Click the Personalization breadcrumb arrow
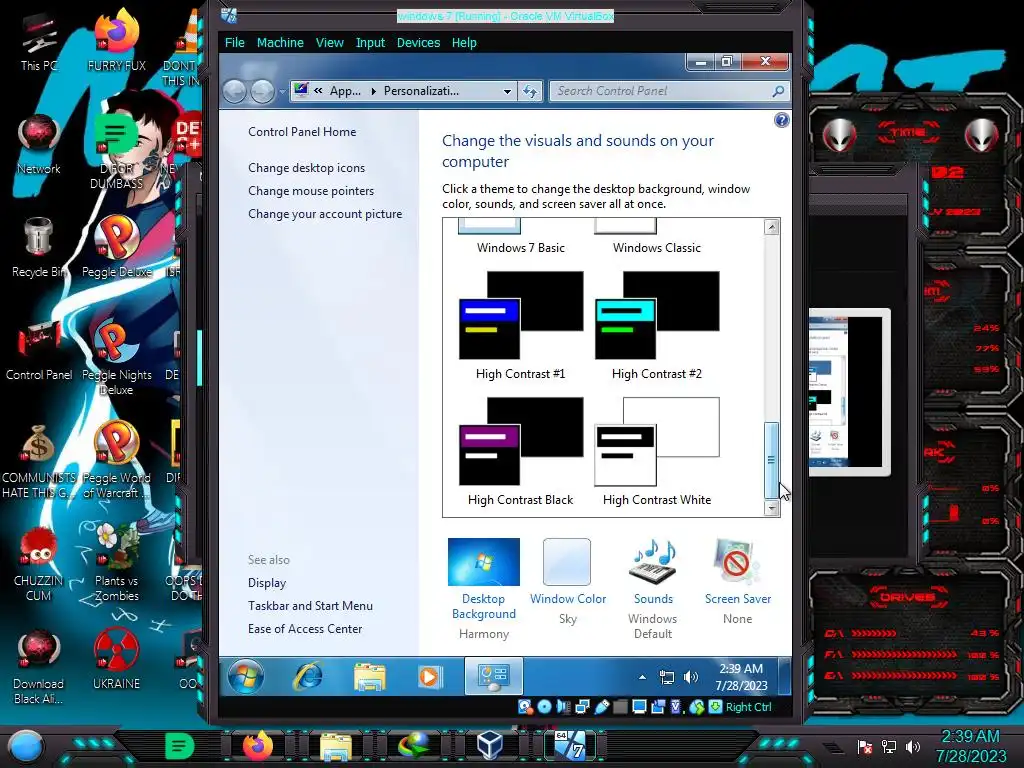The height and width of the screenshot is (768, 1024). coord(374,91)
